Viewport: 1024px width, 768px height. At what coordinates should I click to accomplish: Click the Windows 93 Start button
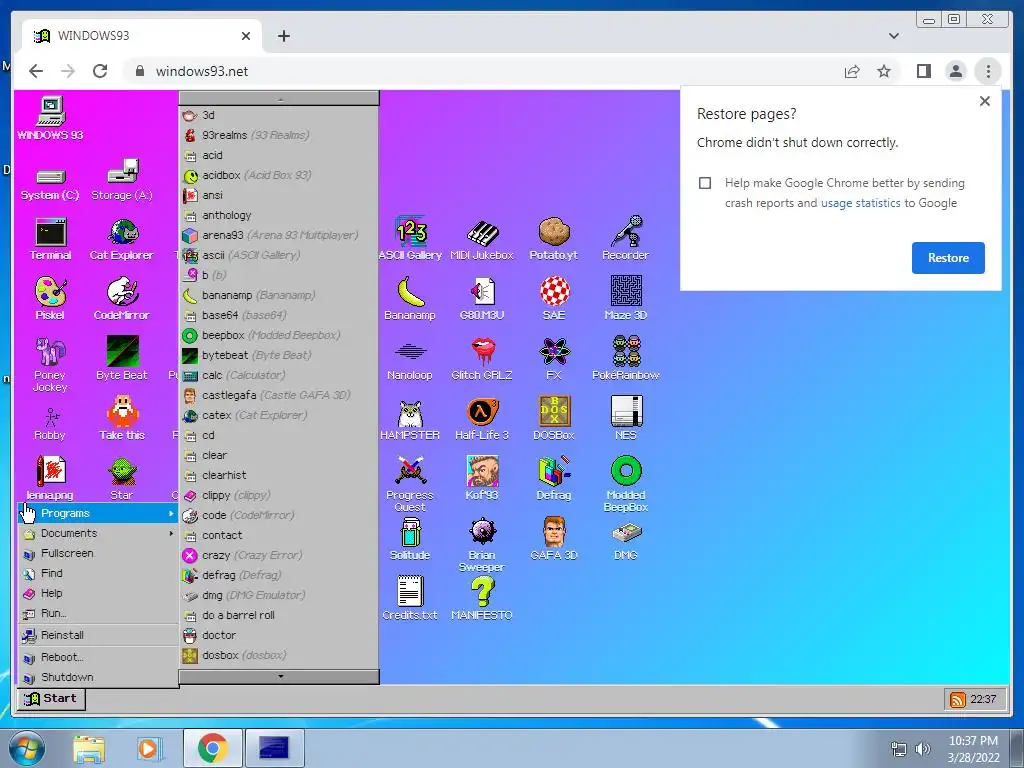coord(51,698)
